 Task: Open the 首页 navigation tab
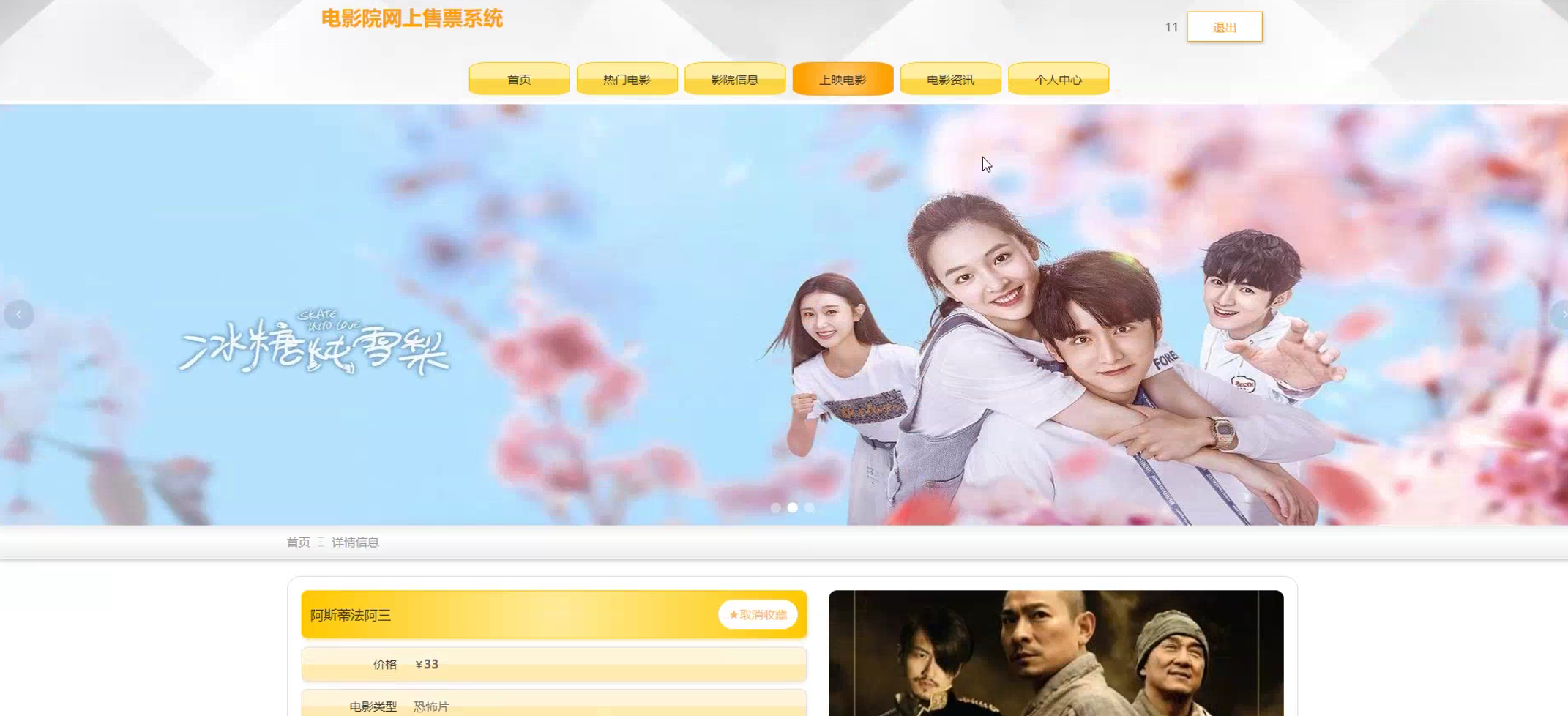(x=519, y=79)
